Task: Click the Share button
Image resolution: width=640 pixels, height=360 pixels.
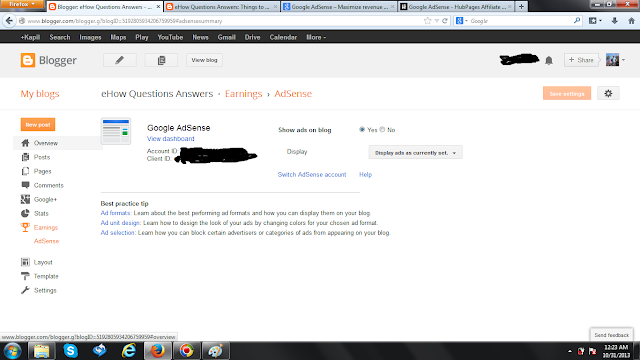Action: [581, 60]
